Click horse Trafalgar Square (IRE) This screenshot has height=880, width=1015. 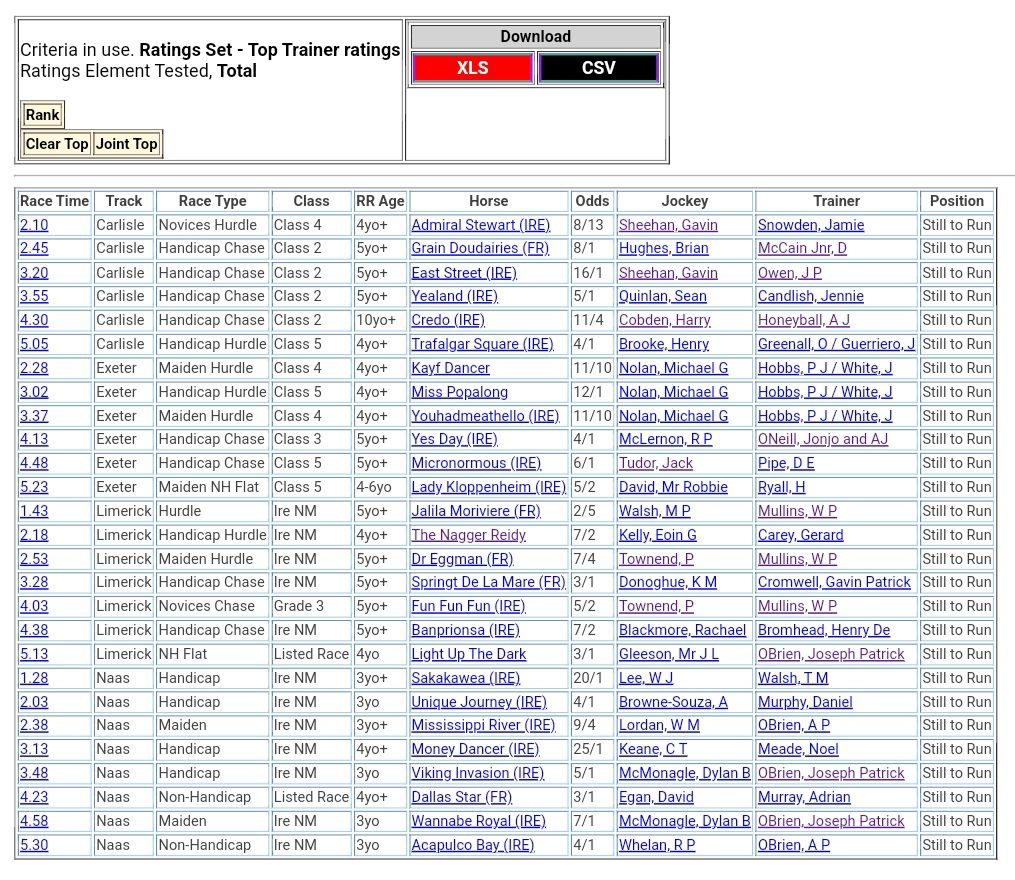tap(482, 344)
